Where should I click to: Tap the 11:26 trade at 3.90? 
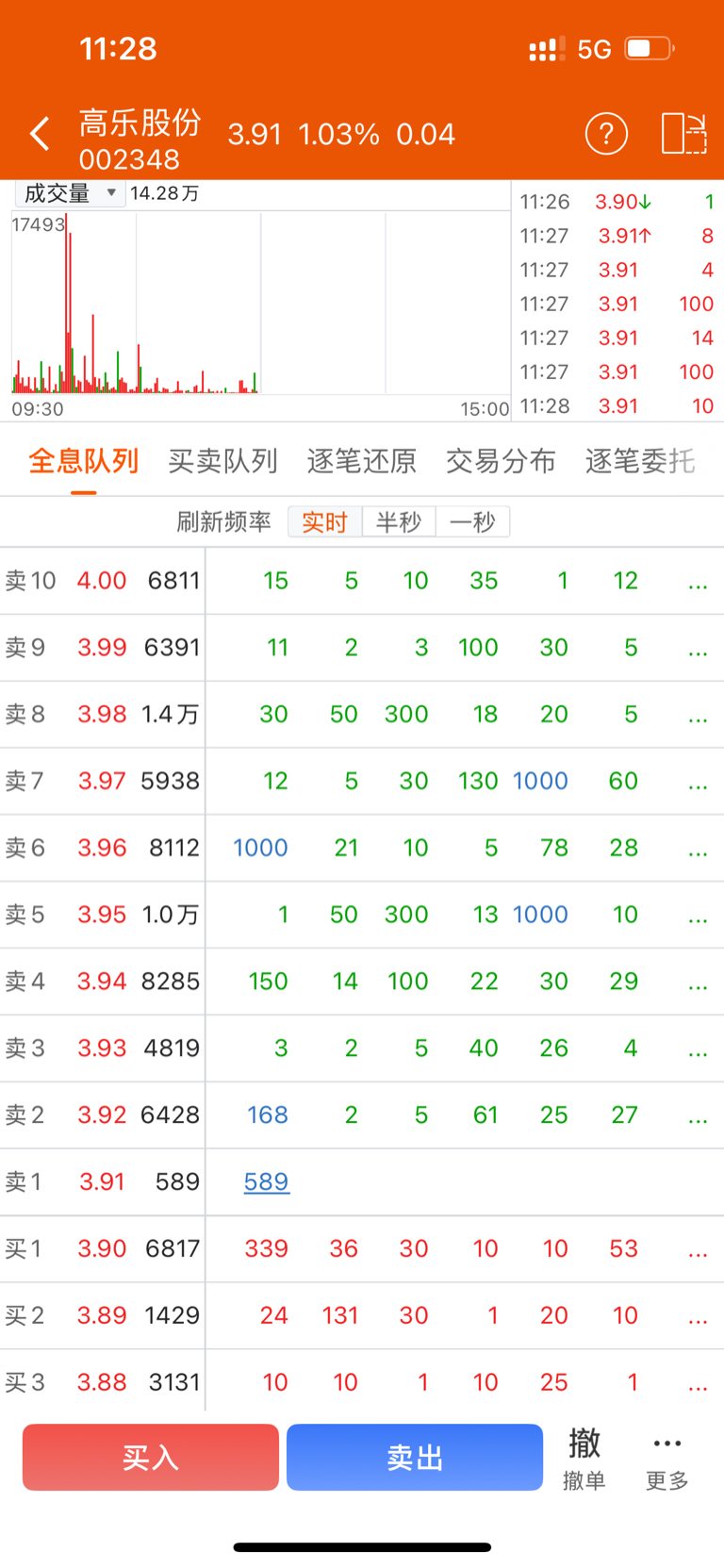tap(617, 202)
